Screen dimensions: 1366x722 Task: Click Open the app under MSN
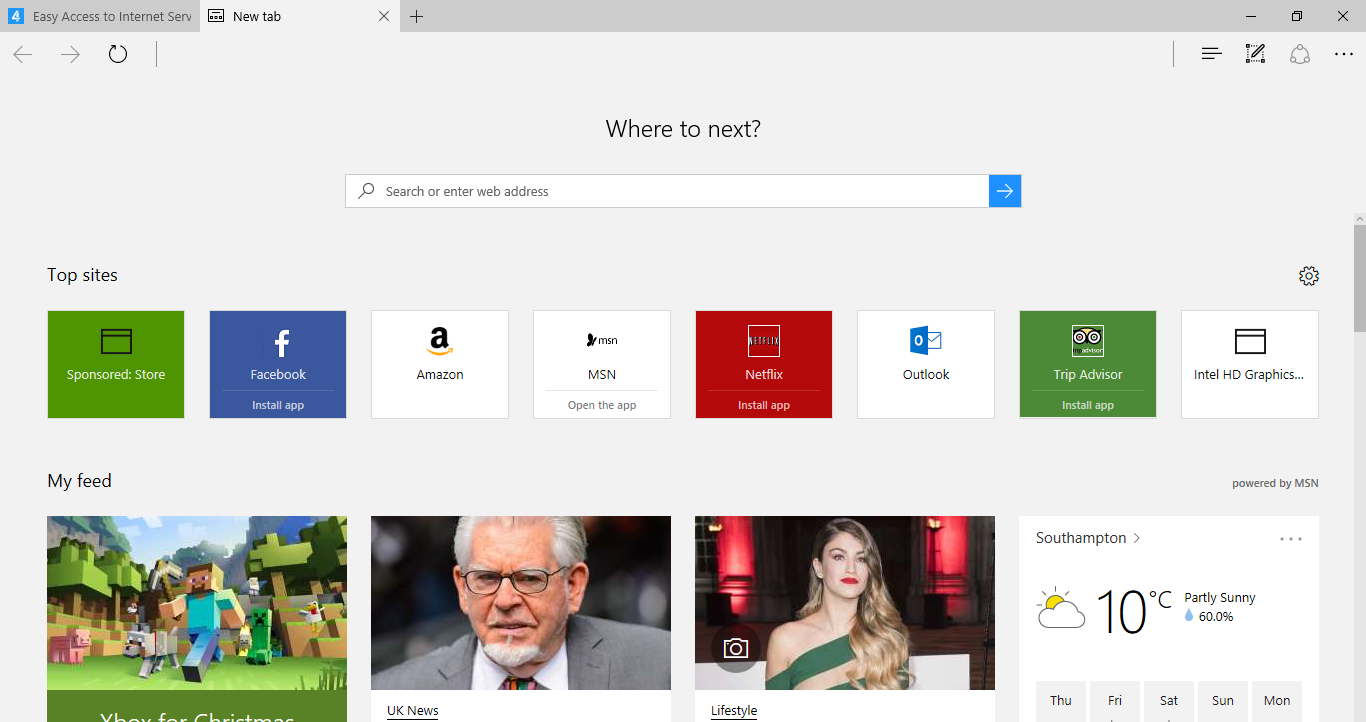pyautogui.click(x=602, y=405)
